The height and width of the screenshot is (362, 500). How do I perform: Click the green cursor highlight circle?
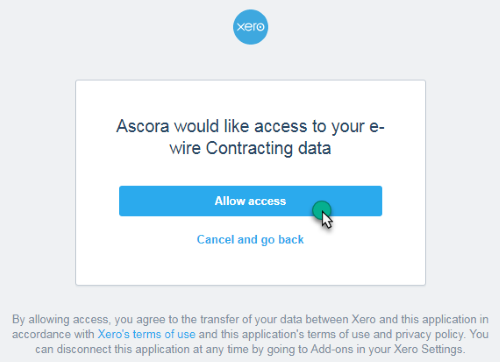(x=321, y=210)
